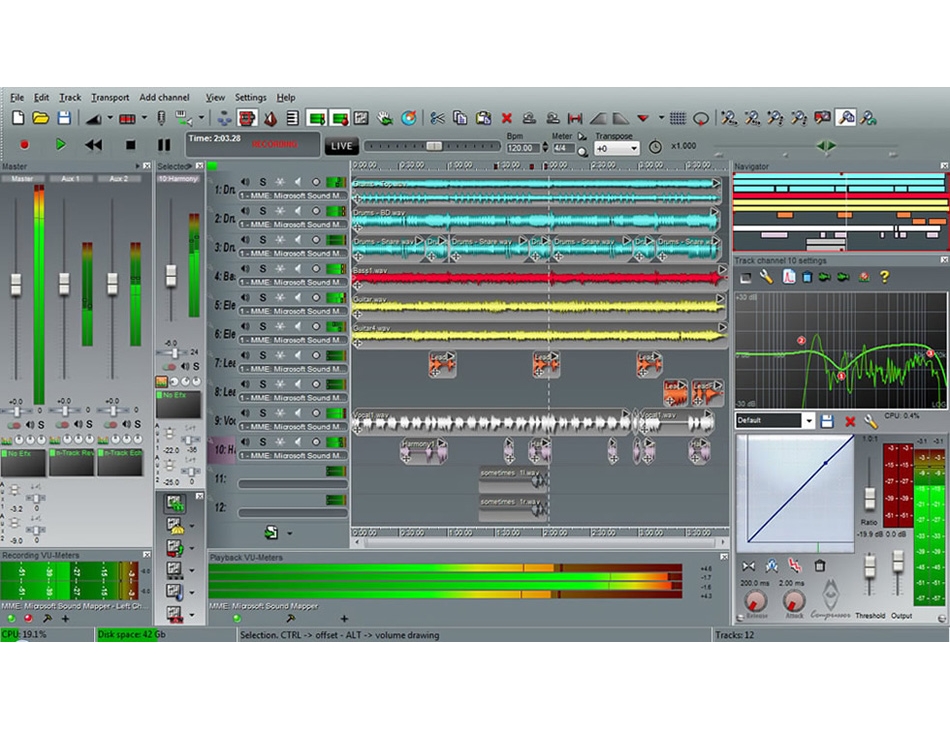The width and height of the screenshot is (950, 730).
Task: Solo the Aux 1 channel
Action: pos(89,424)
